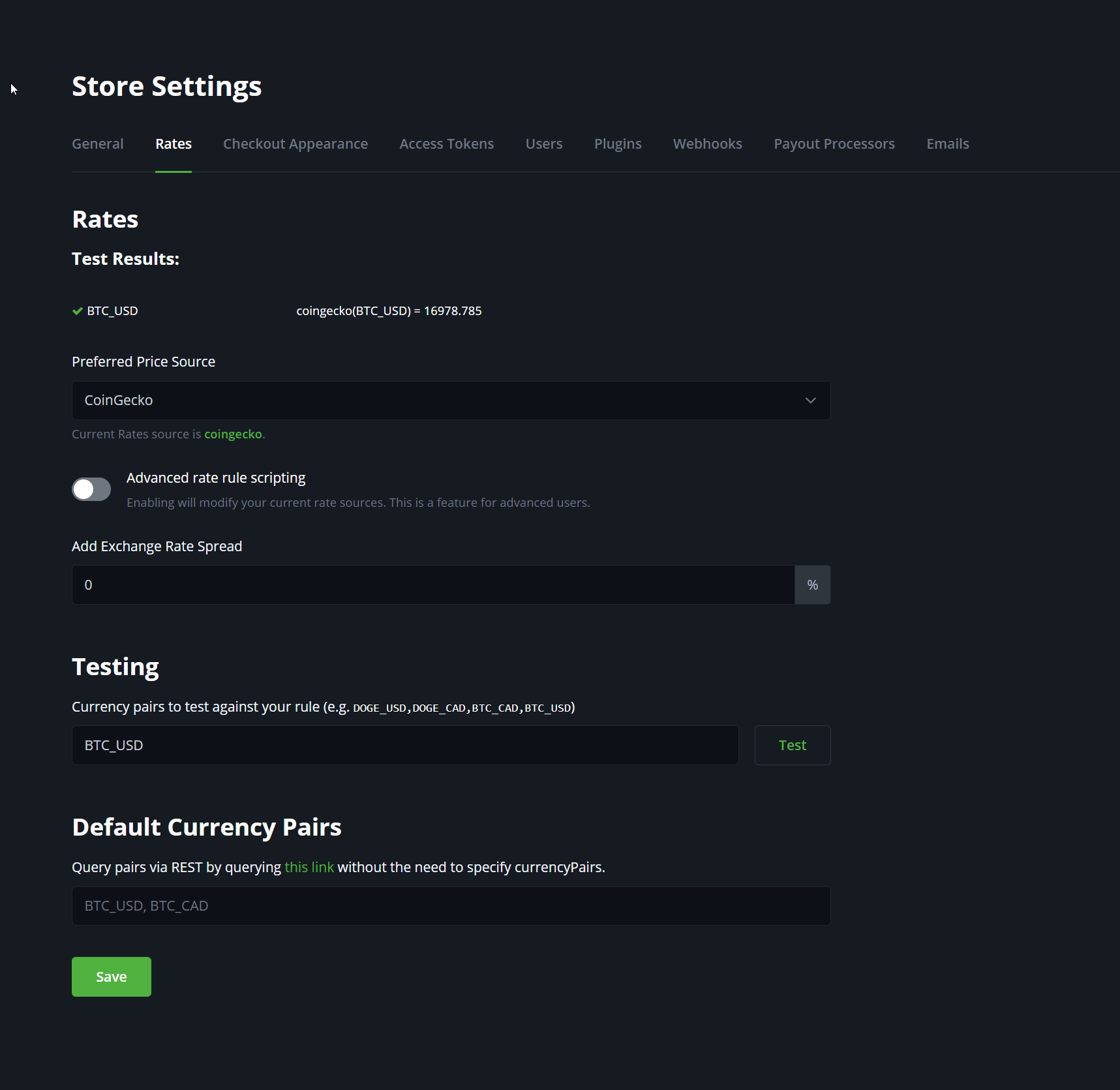Expand the CoinGecko selector chevron
Image resolution: width=1120 pixels, height=1090 pixels.
point(811,401)
